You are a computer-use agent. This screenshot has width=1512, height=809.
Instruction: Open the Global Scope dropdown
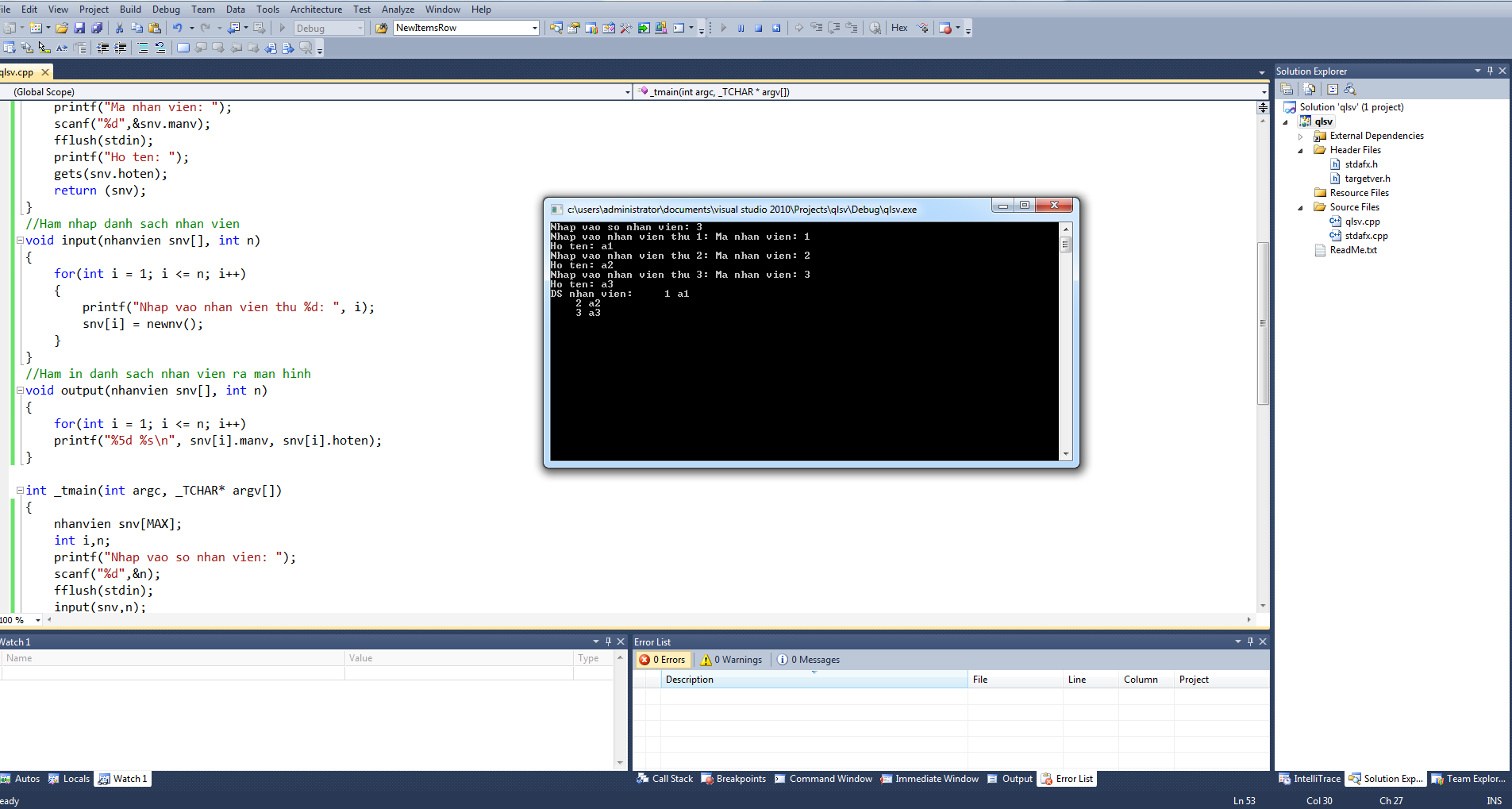[x=627, y=92]
